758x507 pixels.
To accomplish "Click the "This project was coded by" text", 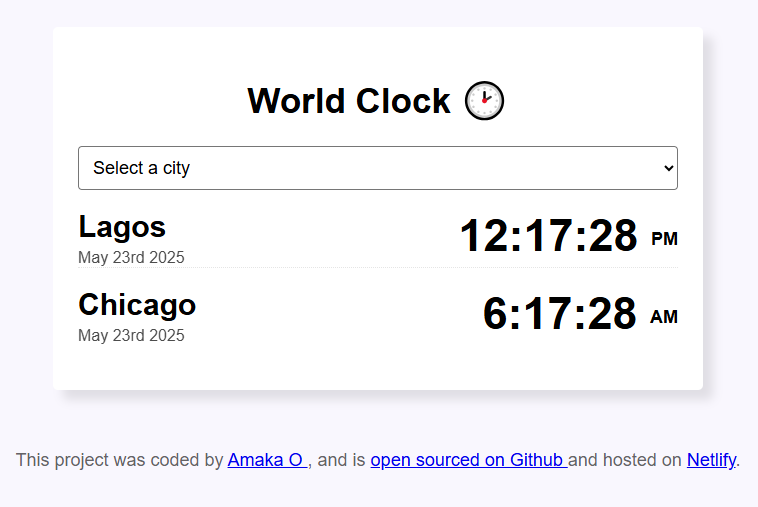I will tap(120, 460).
